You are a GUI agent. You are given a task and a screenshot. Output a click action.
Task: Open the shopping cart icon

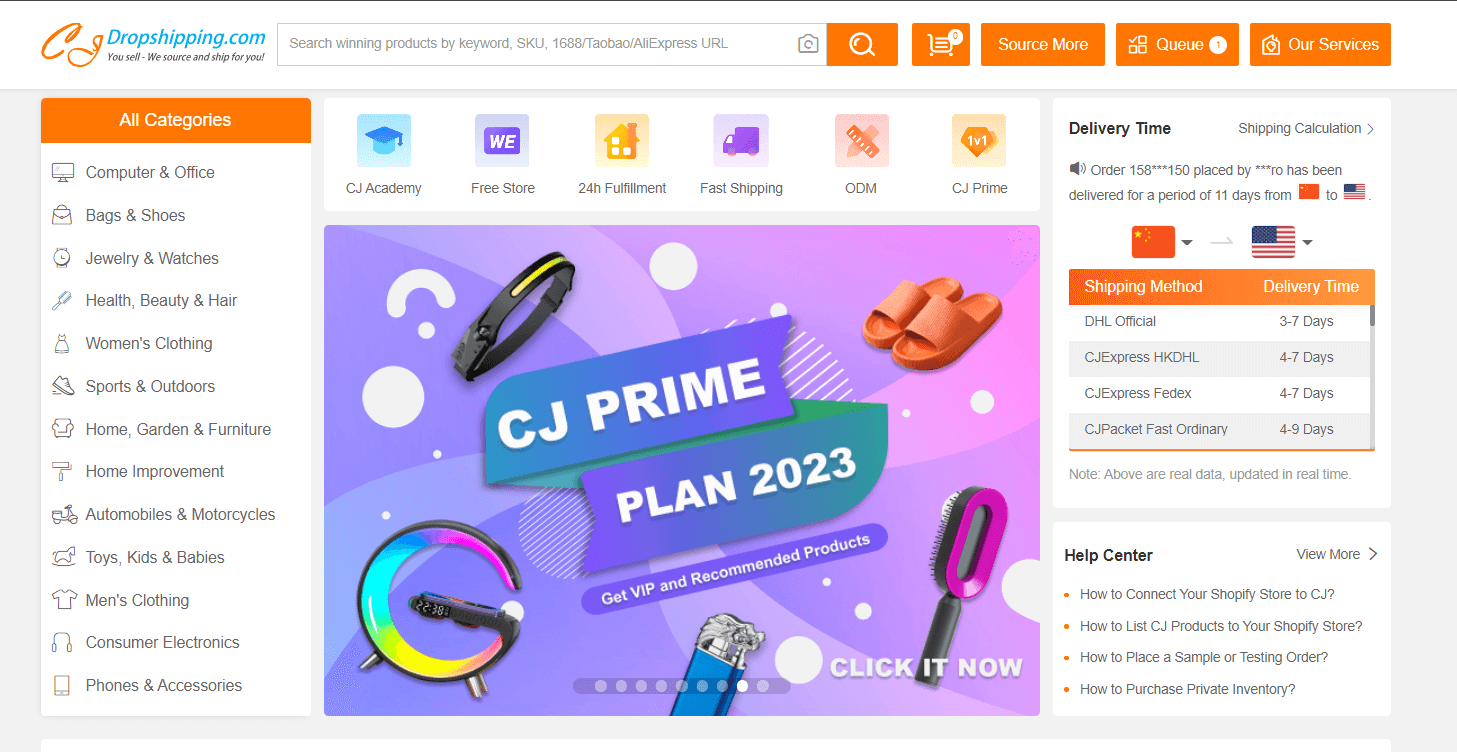(941, 44)
